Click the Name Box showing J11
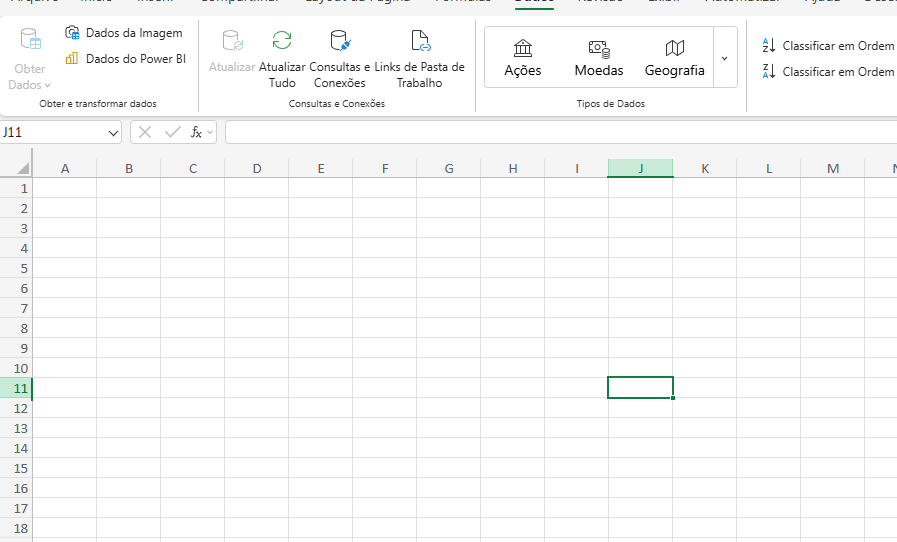897x542 pixels. pos(53,133)
